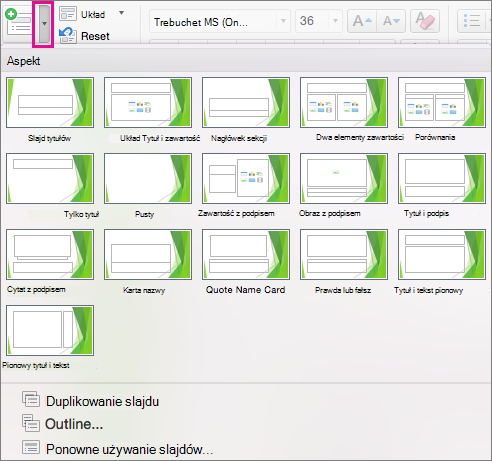Viewport: 492px width, 461px height.
Task: Click the Karta nazwy caption text
Action: (x=144, y=290)
